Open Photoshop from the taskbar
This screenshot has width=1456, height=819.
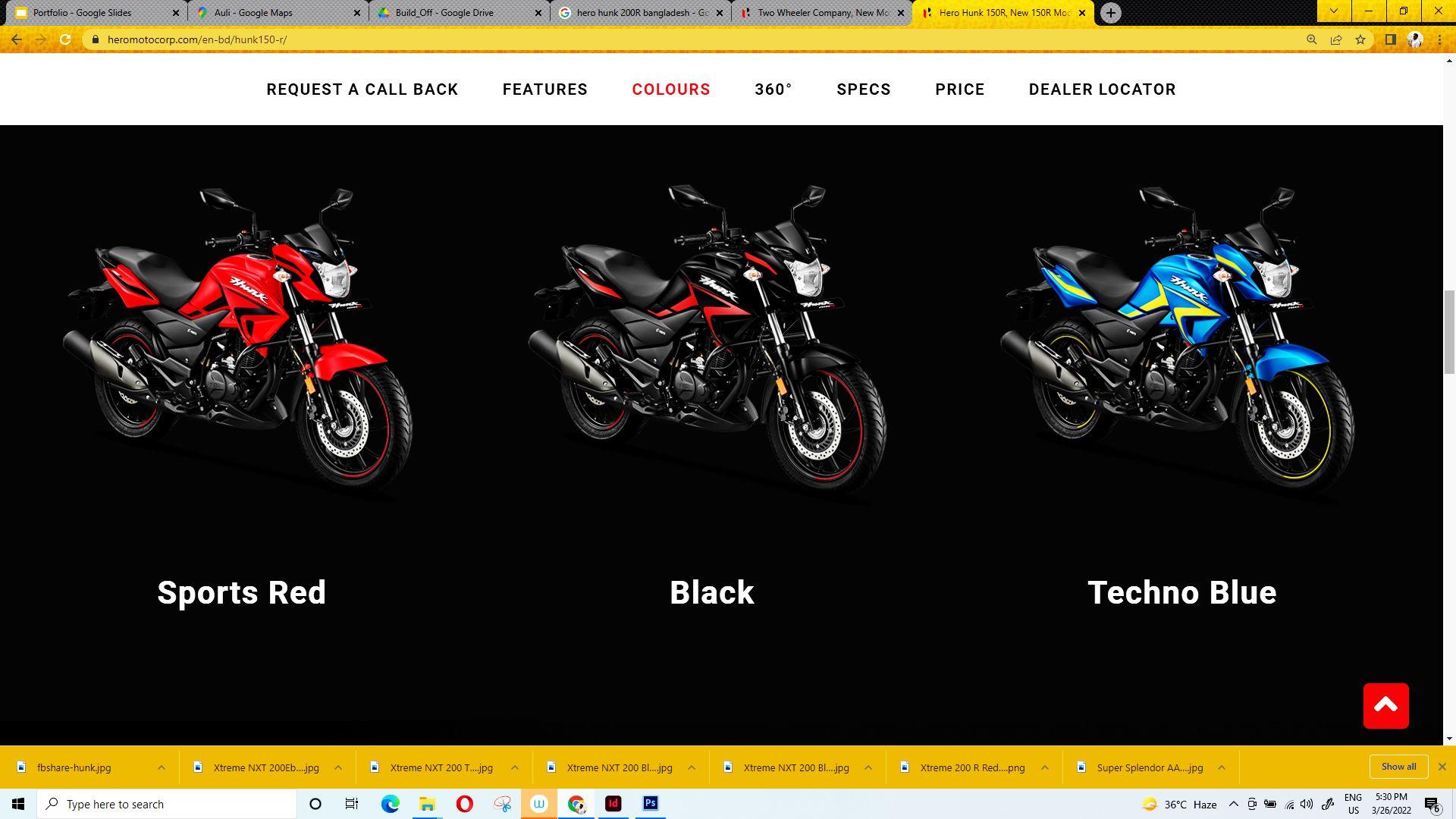(650, 804)
